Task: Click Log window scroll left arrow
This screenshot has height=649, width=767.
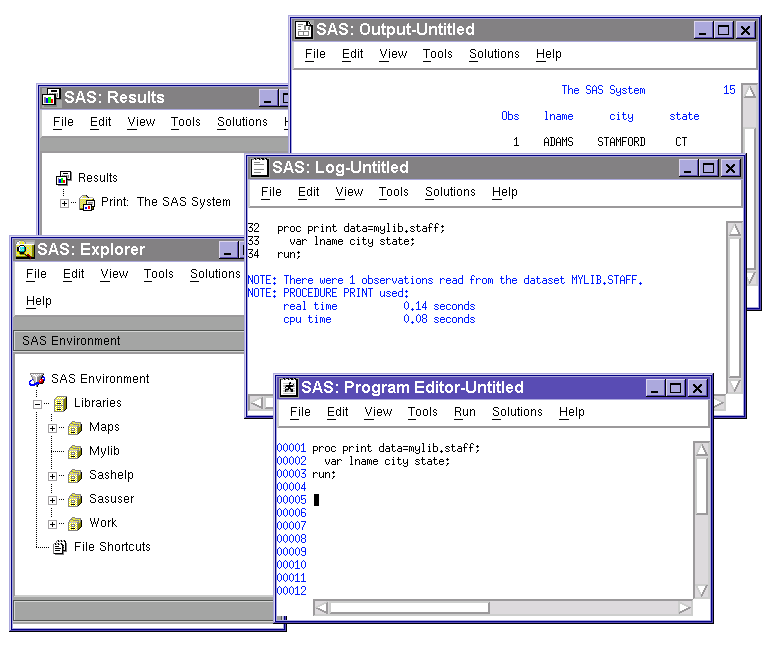Action: click(256, 403)
